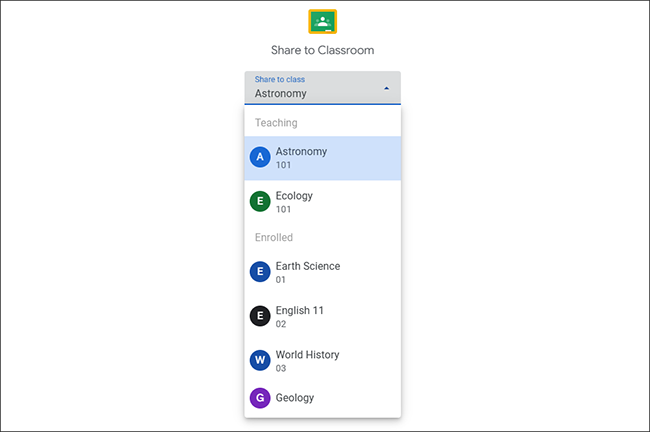The image size is (650, 432).
Task: Open the Share to class dropdown
Action: (x=323, y=87)
